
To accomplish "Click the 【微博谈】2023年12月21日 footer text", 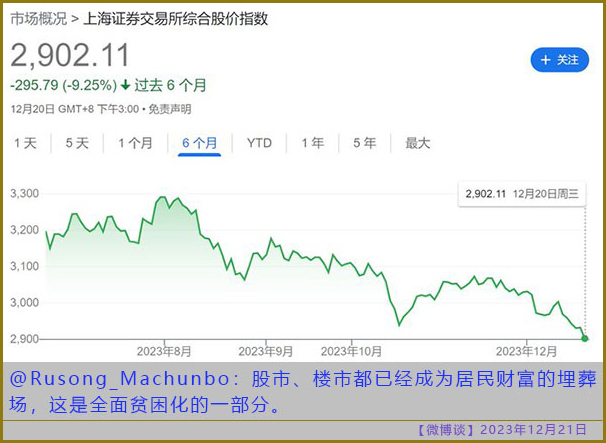I will click(501, 429).
